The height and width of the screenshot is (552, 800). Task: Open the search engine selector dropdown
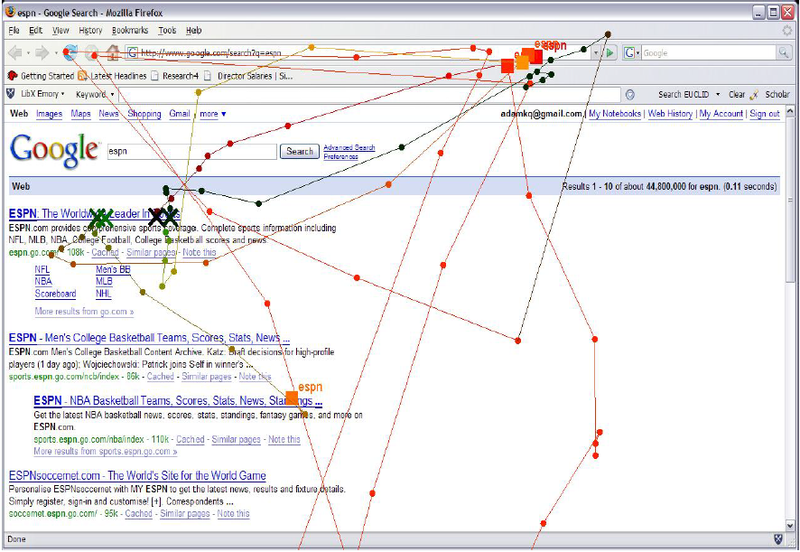pos(638,53)
